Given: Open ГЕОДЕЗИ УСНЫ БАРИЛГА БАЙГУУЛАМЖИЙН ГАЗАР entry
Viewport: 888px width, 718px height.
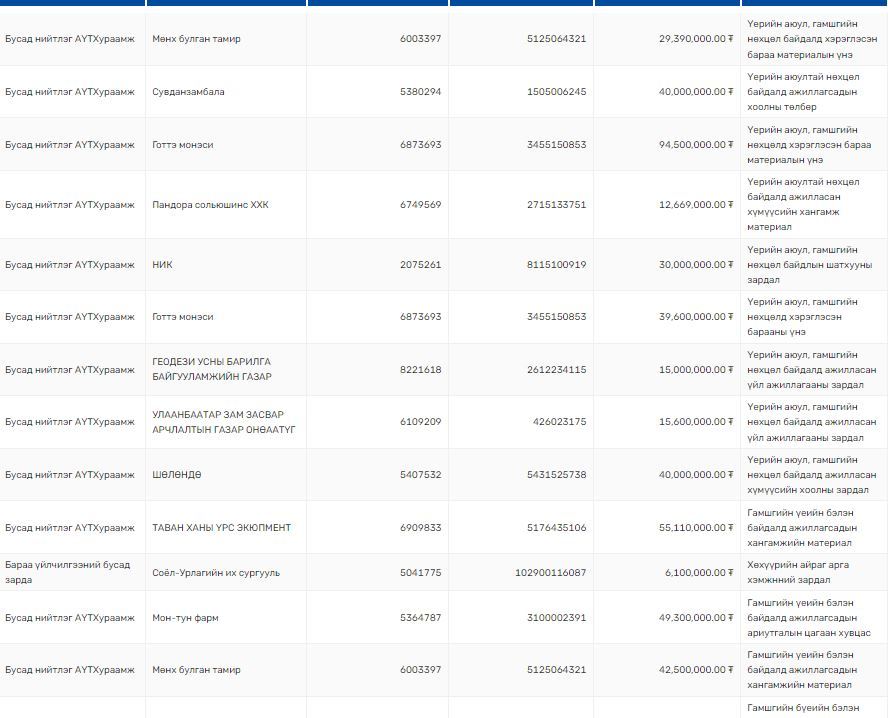Looking at the screenshot, I should pyautogui.click(x=211, y=369).
